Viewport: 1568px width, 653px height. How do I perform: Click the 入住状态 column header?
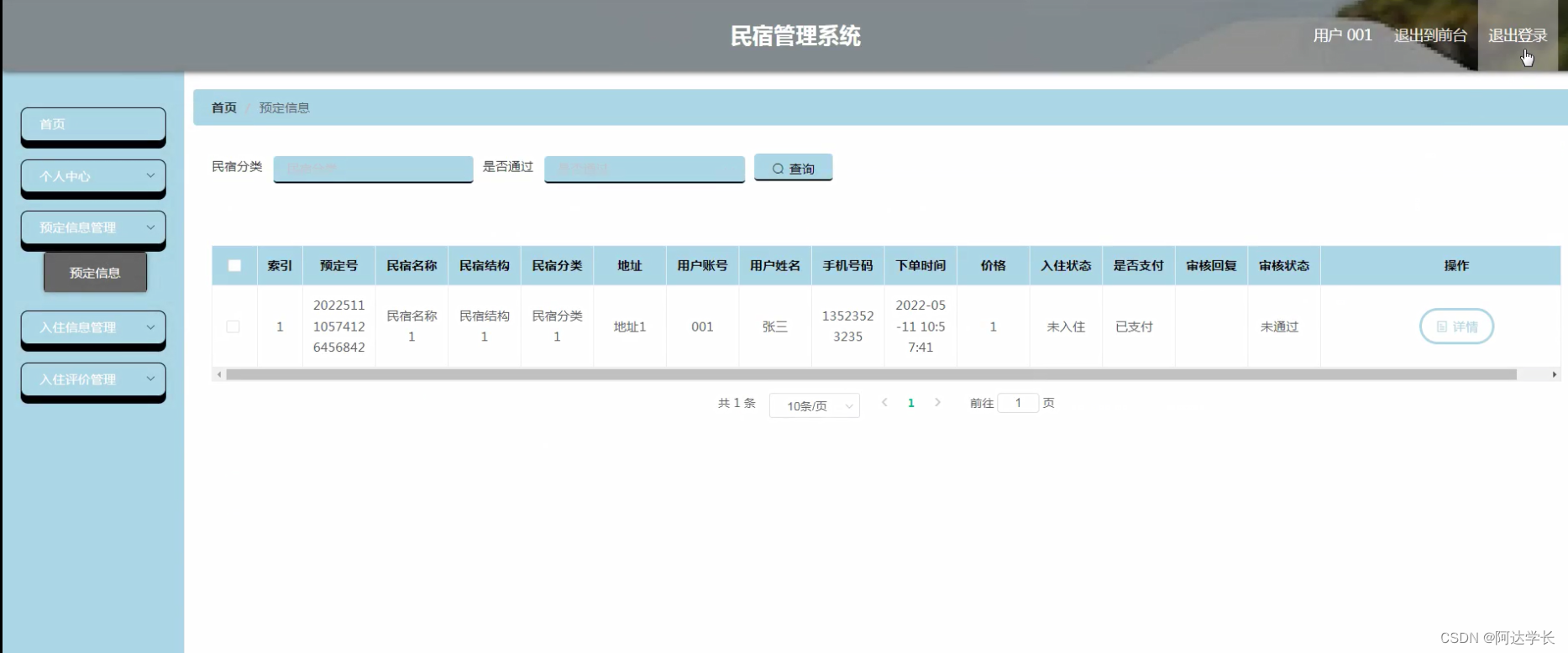(1066, 265)
